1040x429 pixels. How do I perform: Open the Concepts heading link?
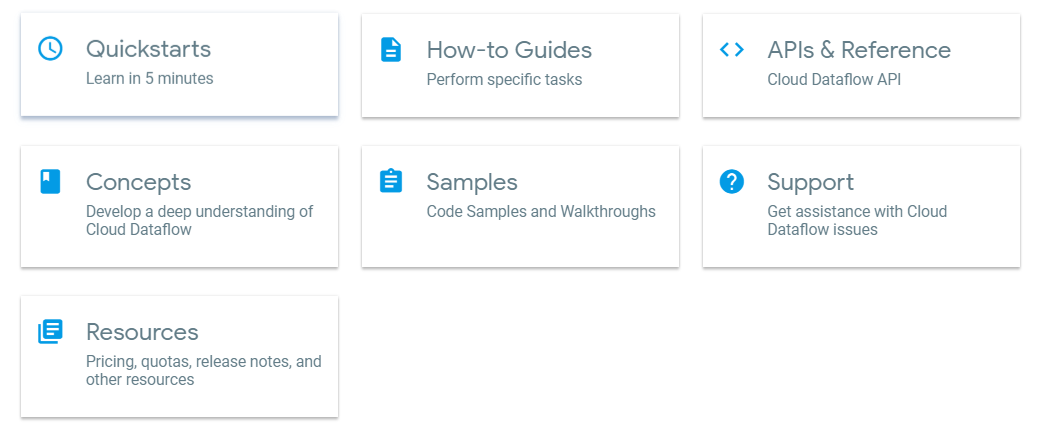point(138,182)
